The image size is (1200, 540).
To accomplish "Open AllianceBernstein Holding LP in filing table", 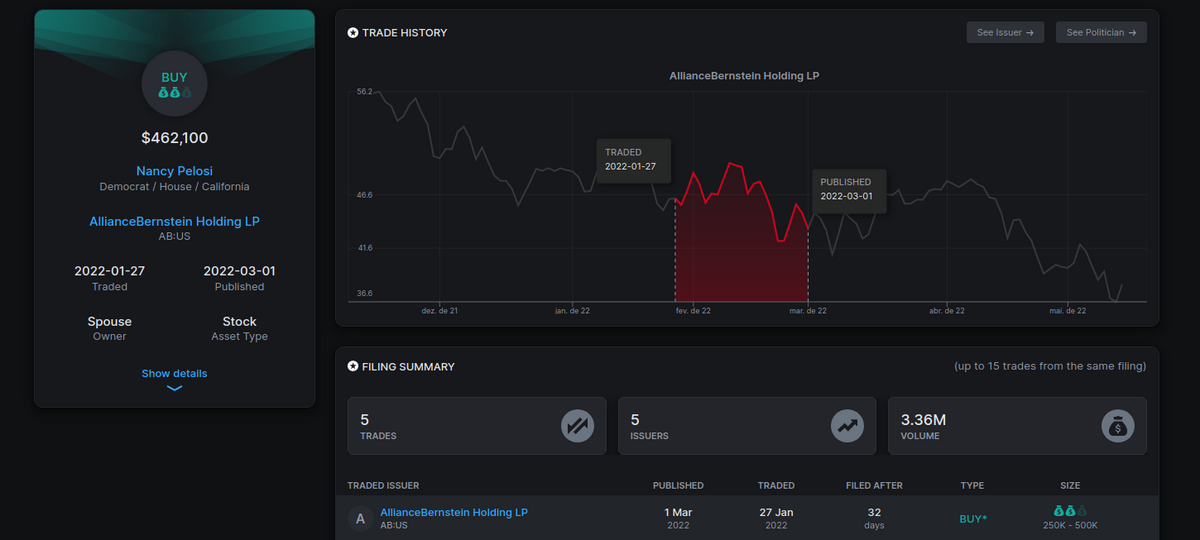I will click(x=453, y=512).
